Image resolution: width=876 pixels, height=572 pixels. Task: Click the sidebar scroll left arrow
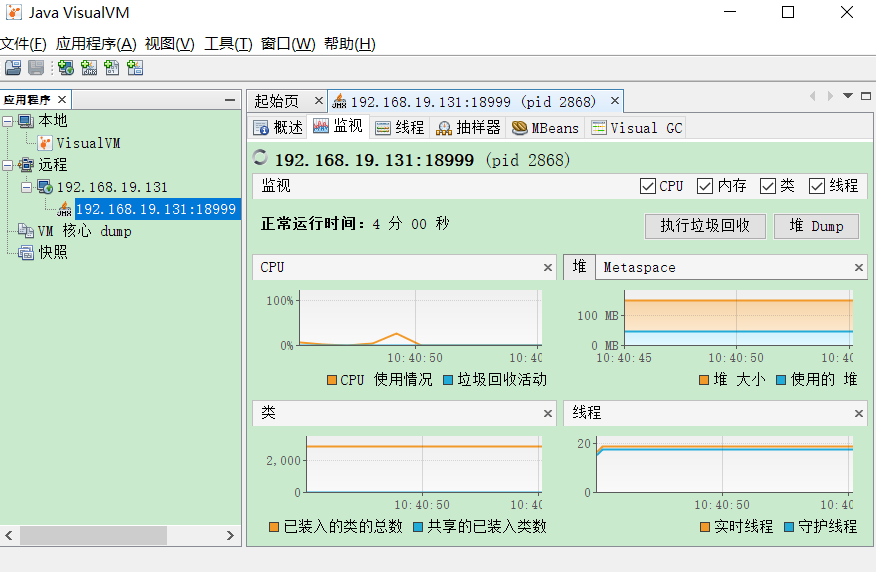(9, 535)
